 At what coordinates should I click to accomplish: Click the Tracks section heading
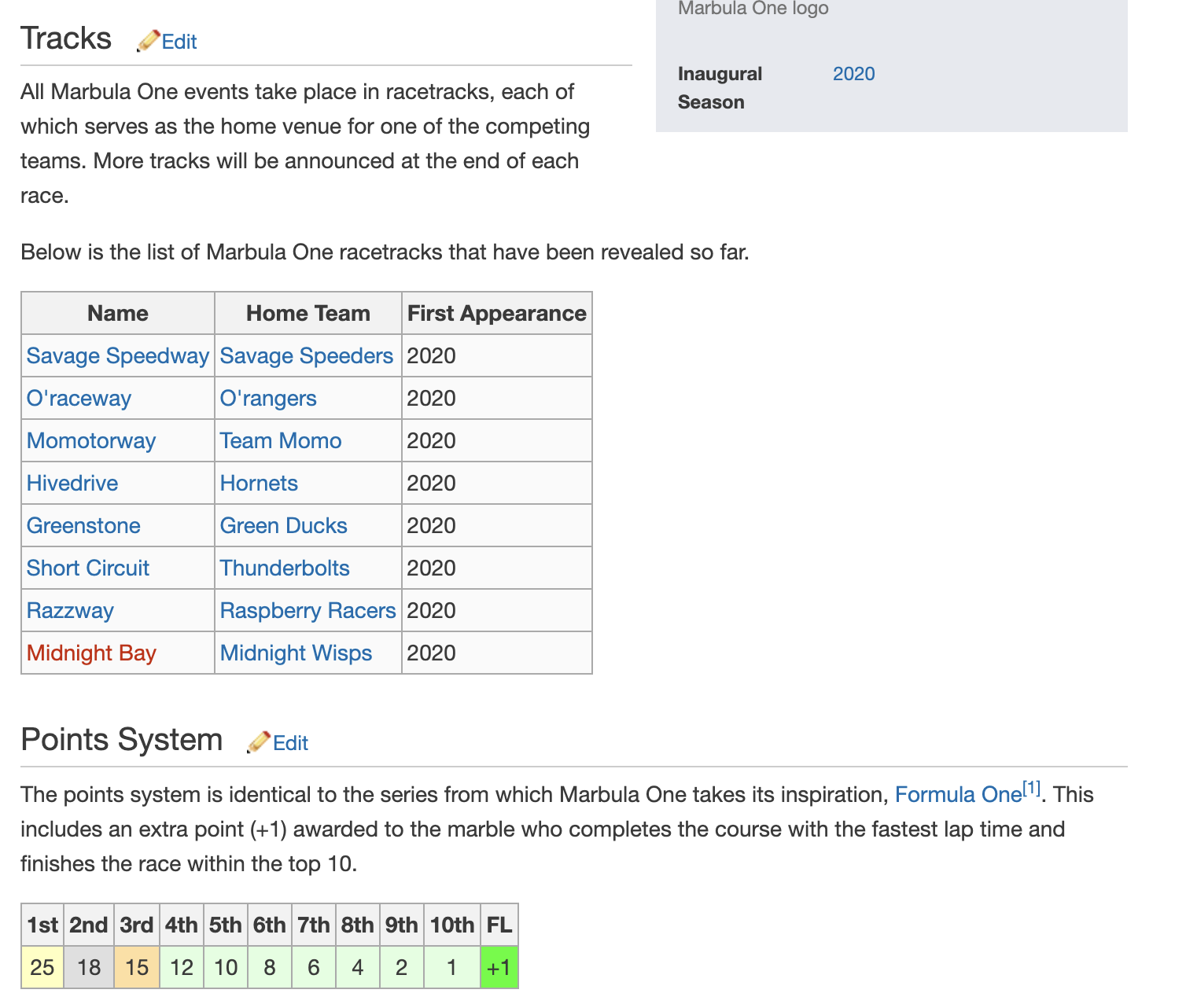tap(66, 38)
